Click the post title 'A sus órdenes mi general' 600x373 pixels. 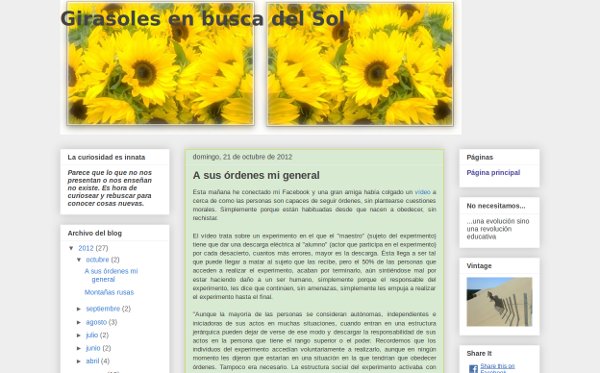[x=256, y=175]
